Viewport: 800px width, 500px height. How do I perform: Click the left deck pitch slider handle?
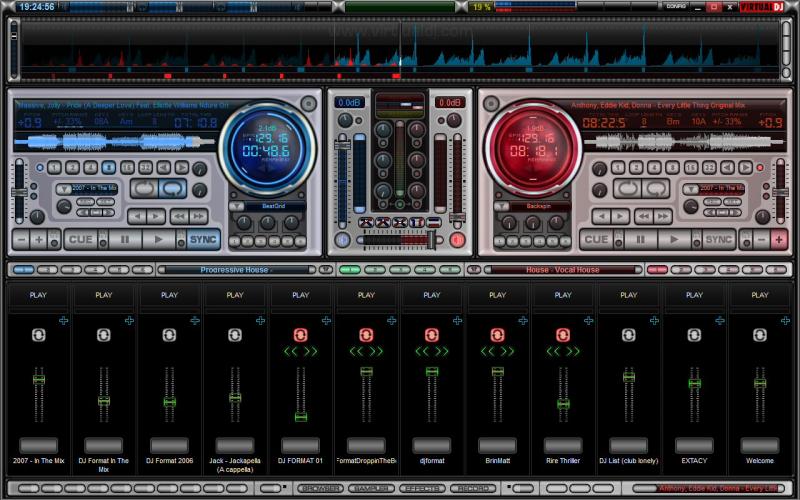click(x=19, y=192)
